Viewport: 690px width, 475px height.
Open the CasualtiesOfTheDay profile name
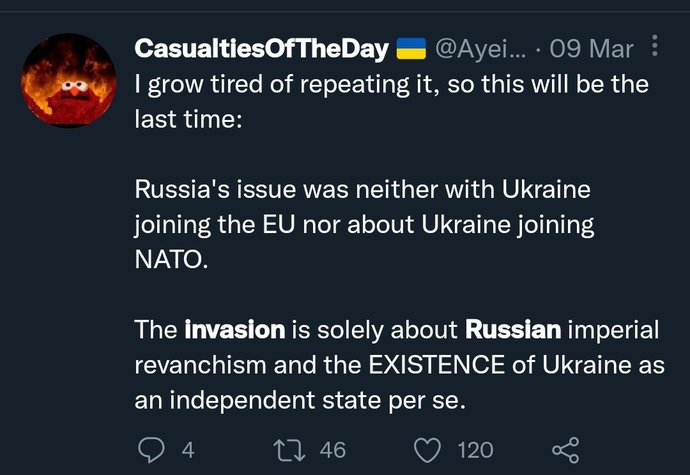click(261, 48)
